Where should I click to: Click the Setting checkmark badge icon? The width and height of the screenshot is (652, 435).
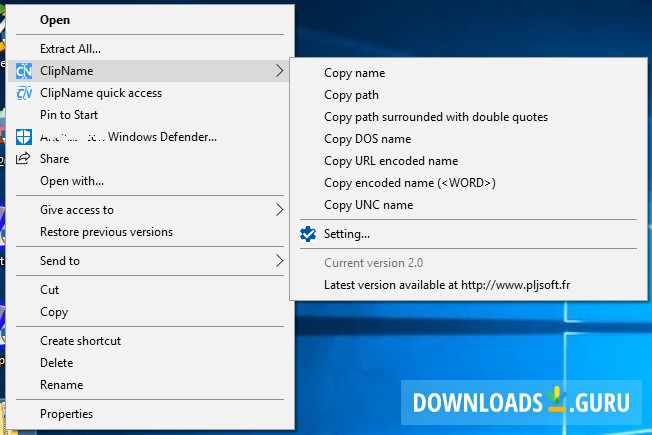point(308,234)
